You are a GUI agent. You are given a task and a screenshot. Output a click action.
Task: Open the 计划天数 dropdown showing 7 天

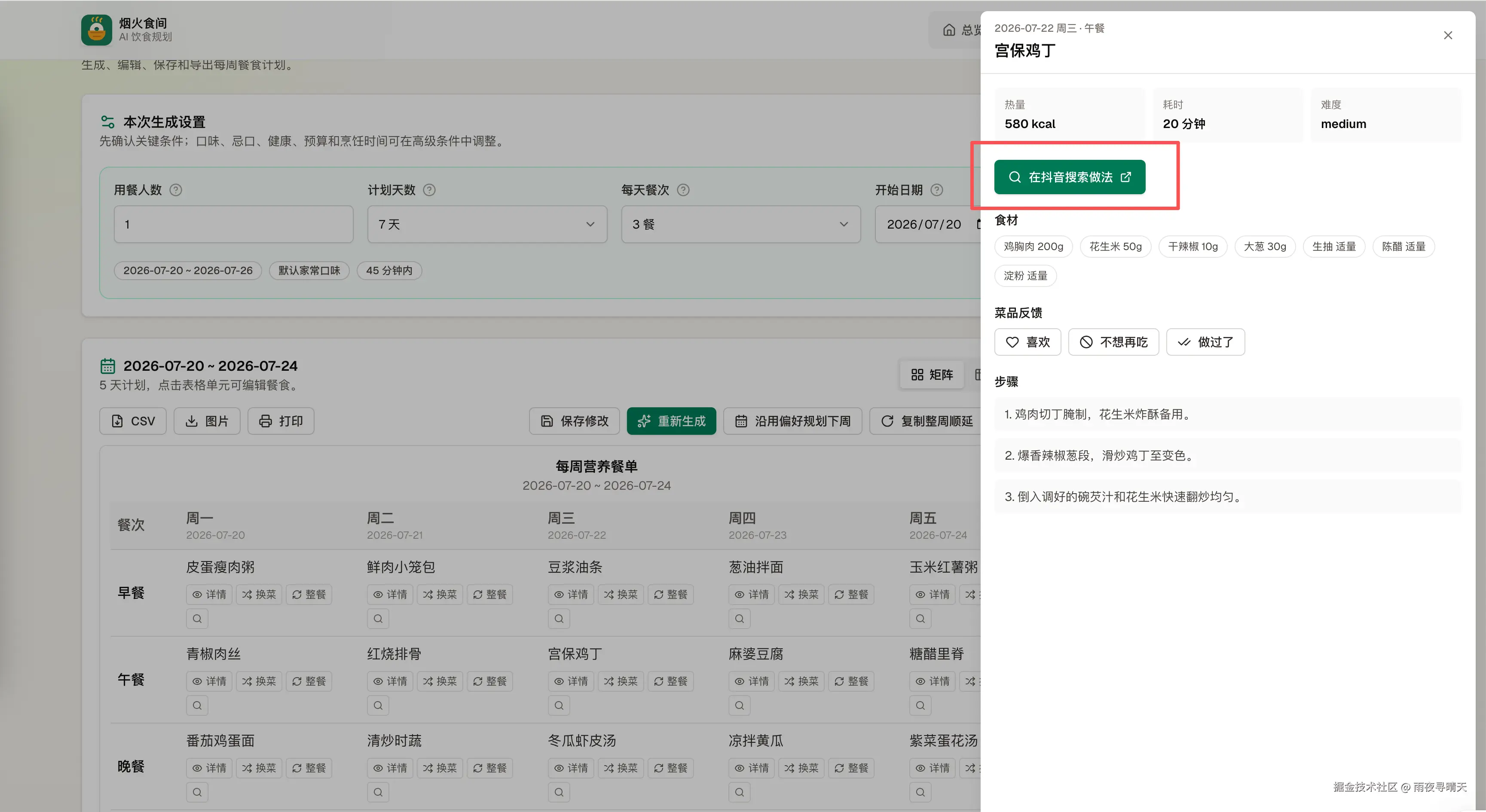coord(487,224)
